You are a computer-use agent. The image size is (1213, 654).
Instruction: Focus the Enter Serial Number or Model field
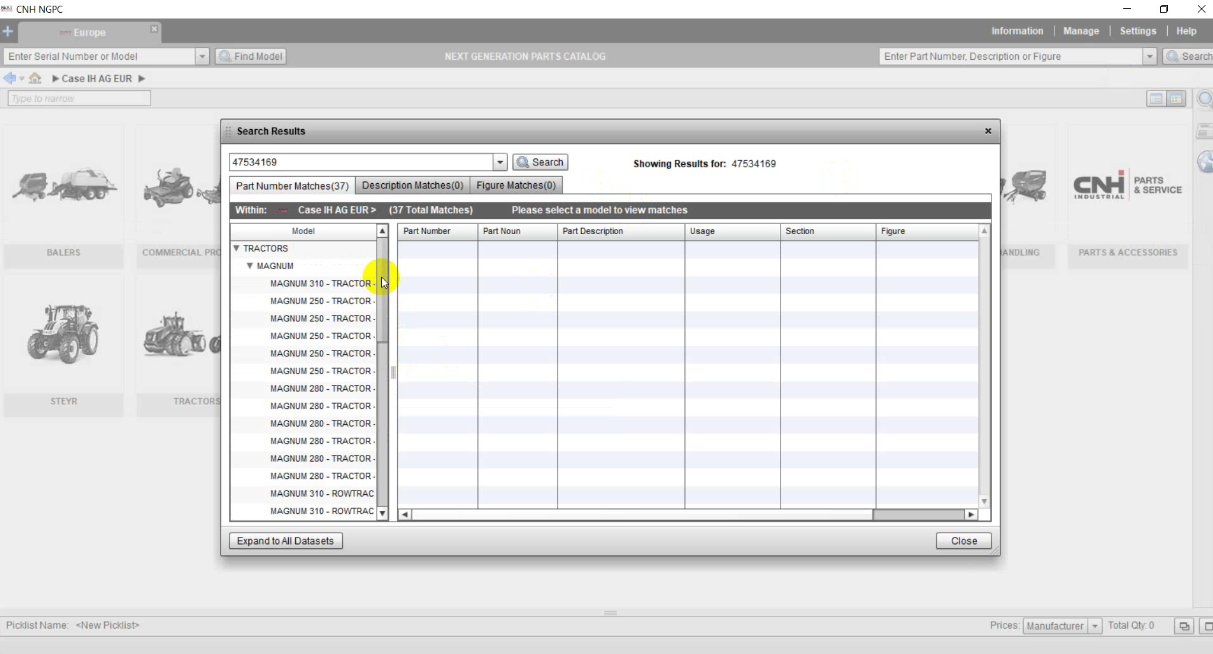pyautogui.click(x=100, y=57)
